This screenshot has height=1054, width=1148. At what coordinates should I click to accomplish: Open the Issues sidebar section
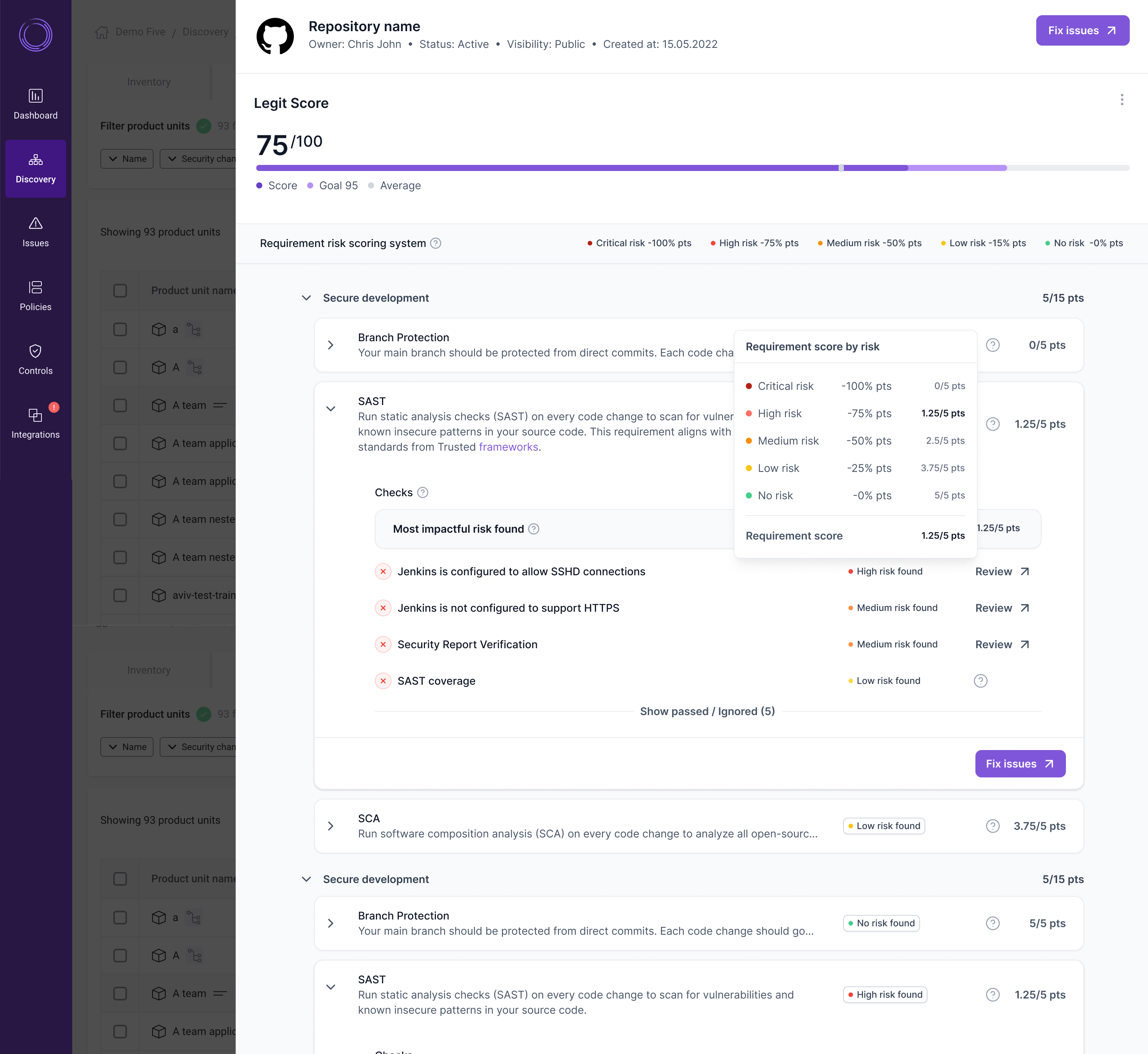pos(35,232)
